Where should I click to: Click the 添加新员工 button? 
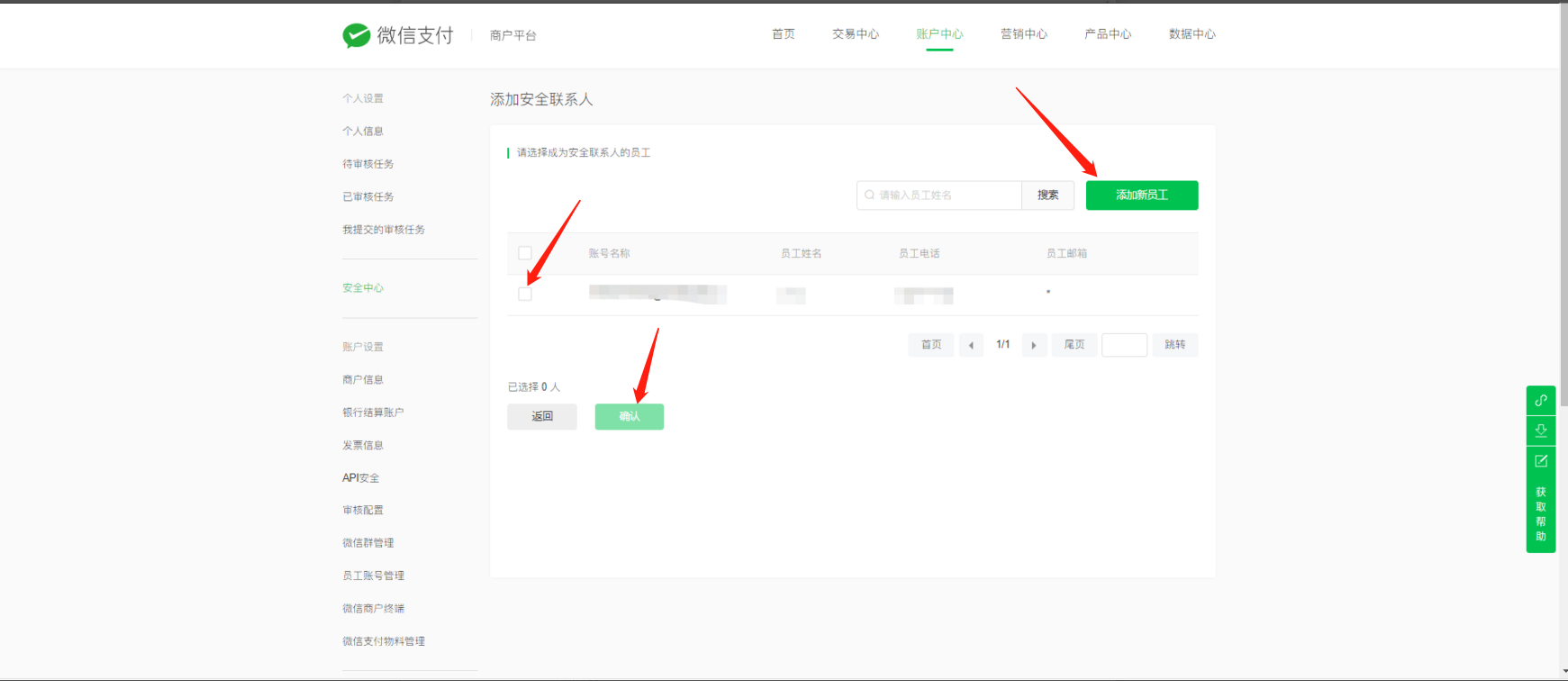click(1141, 195)
